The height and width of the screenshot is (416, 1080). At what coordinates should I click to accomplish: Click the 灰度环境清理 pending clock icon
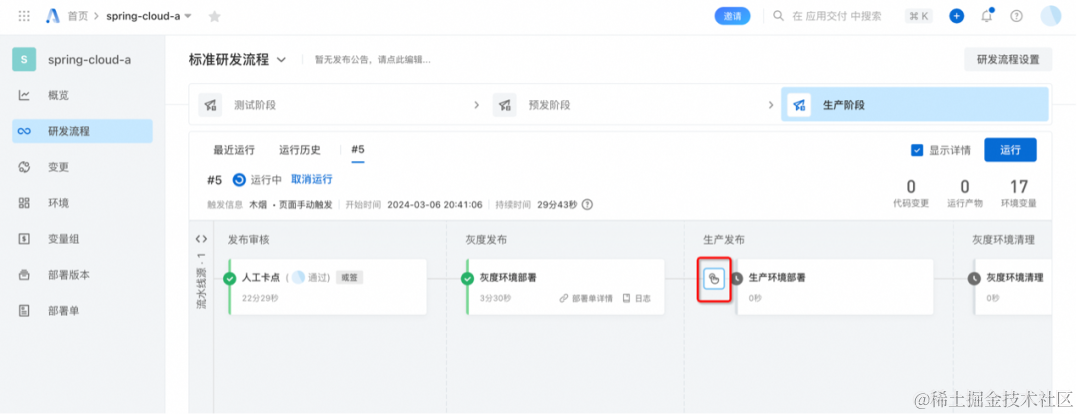click(x=974, y=278)
